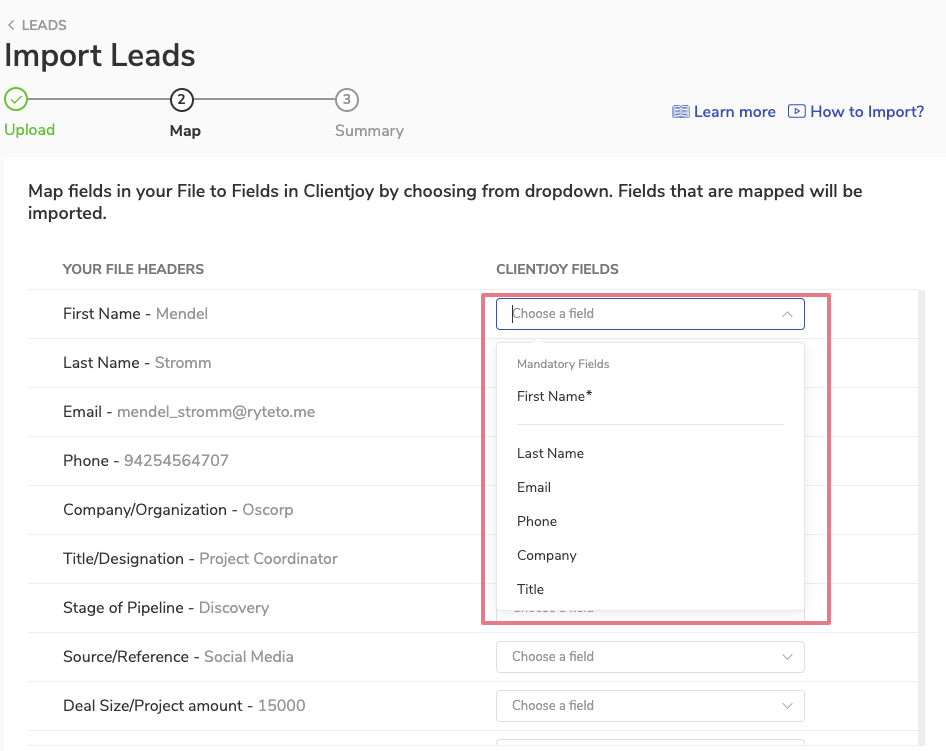Click the book icon beside Learn more
Viewport: 946px width, 751px height.
coord(680,112)
